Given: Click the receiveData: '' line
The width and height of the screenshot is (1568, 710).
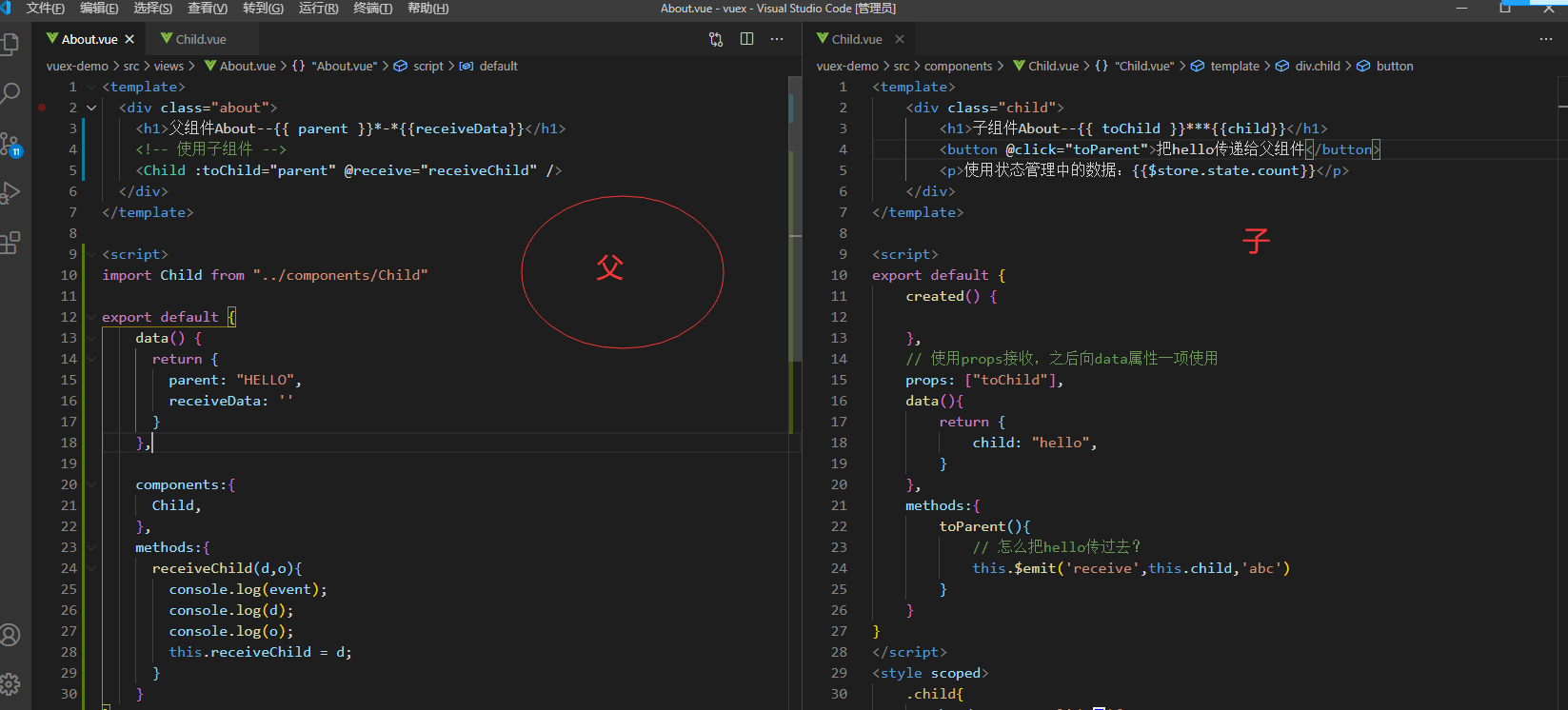Looking at the screenshot, I should 230,401.
